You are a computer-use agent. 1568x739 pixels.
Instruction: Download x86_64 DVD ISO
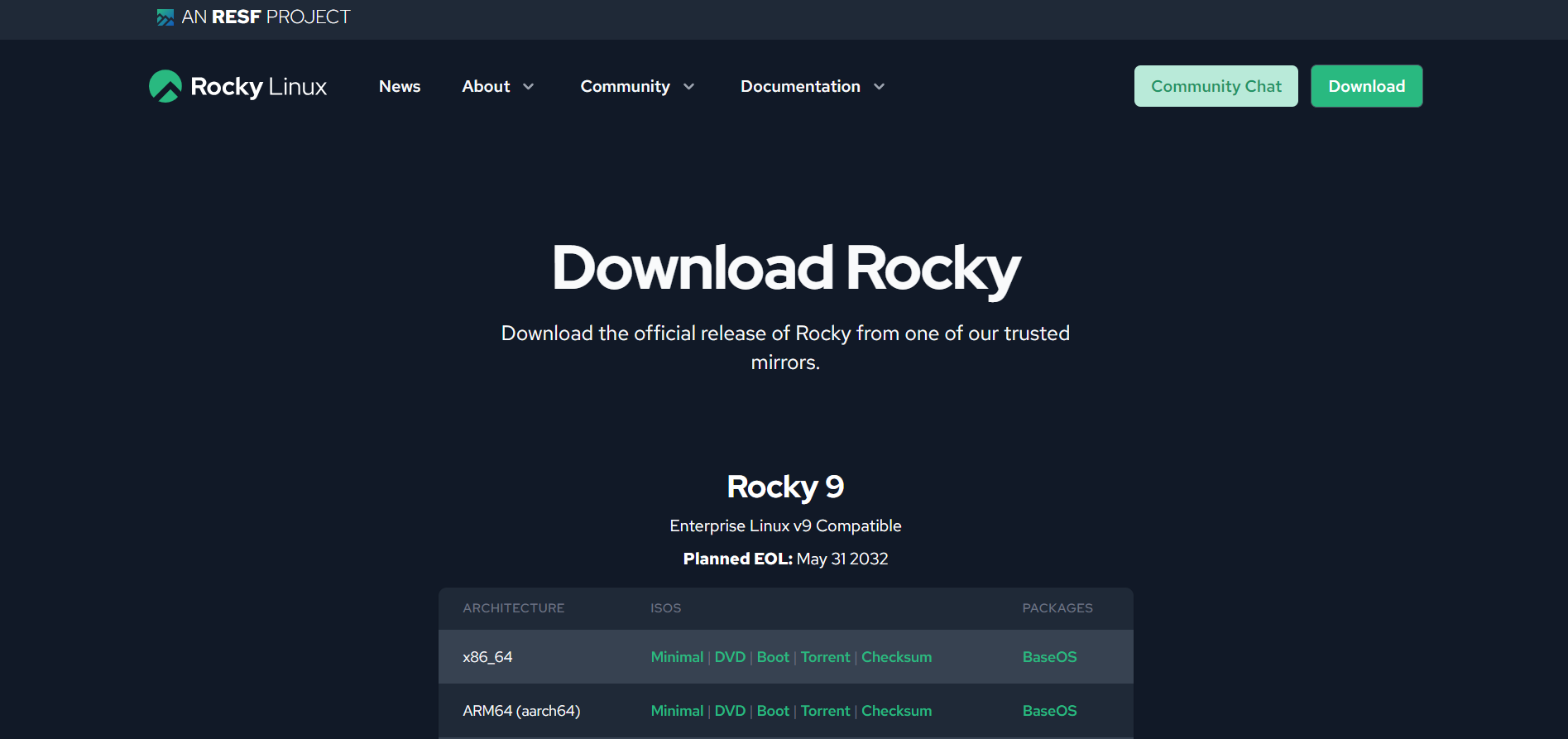pyautogui.click(x=730, y=657)
